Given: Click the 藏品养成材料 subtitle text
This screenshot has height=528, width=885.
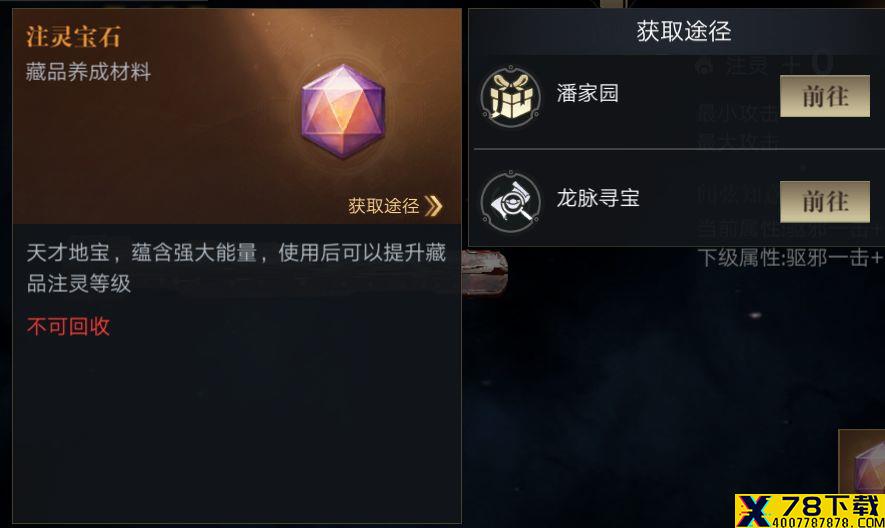Looking at the screenshot, I should point(88,72).
